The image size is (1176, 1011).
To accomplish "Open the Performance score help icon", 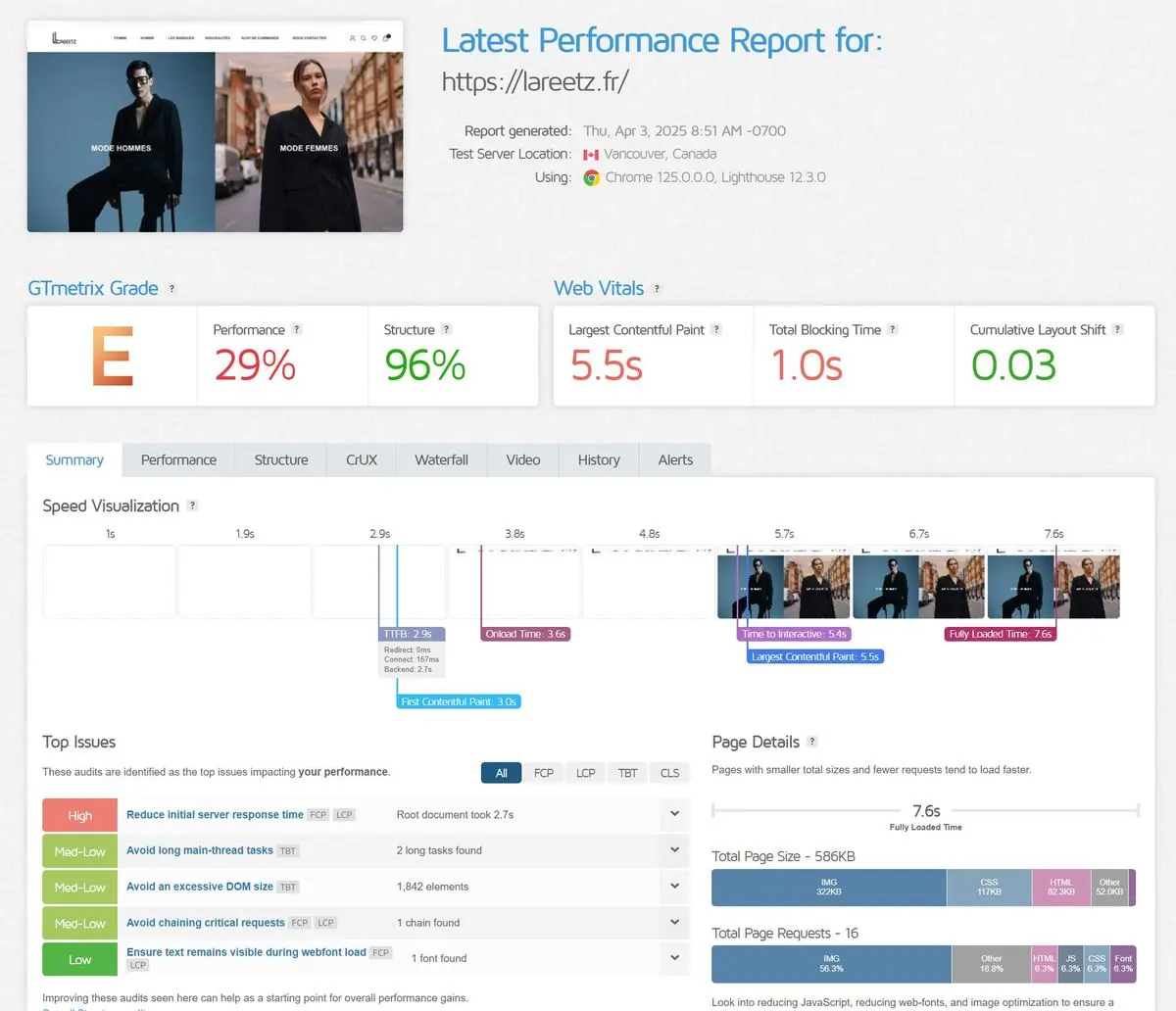I will (x=297, y=330).
